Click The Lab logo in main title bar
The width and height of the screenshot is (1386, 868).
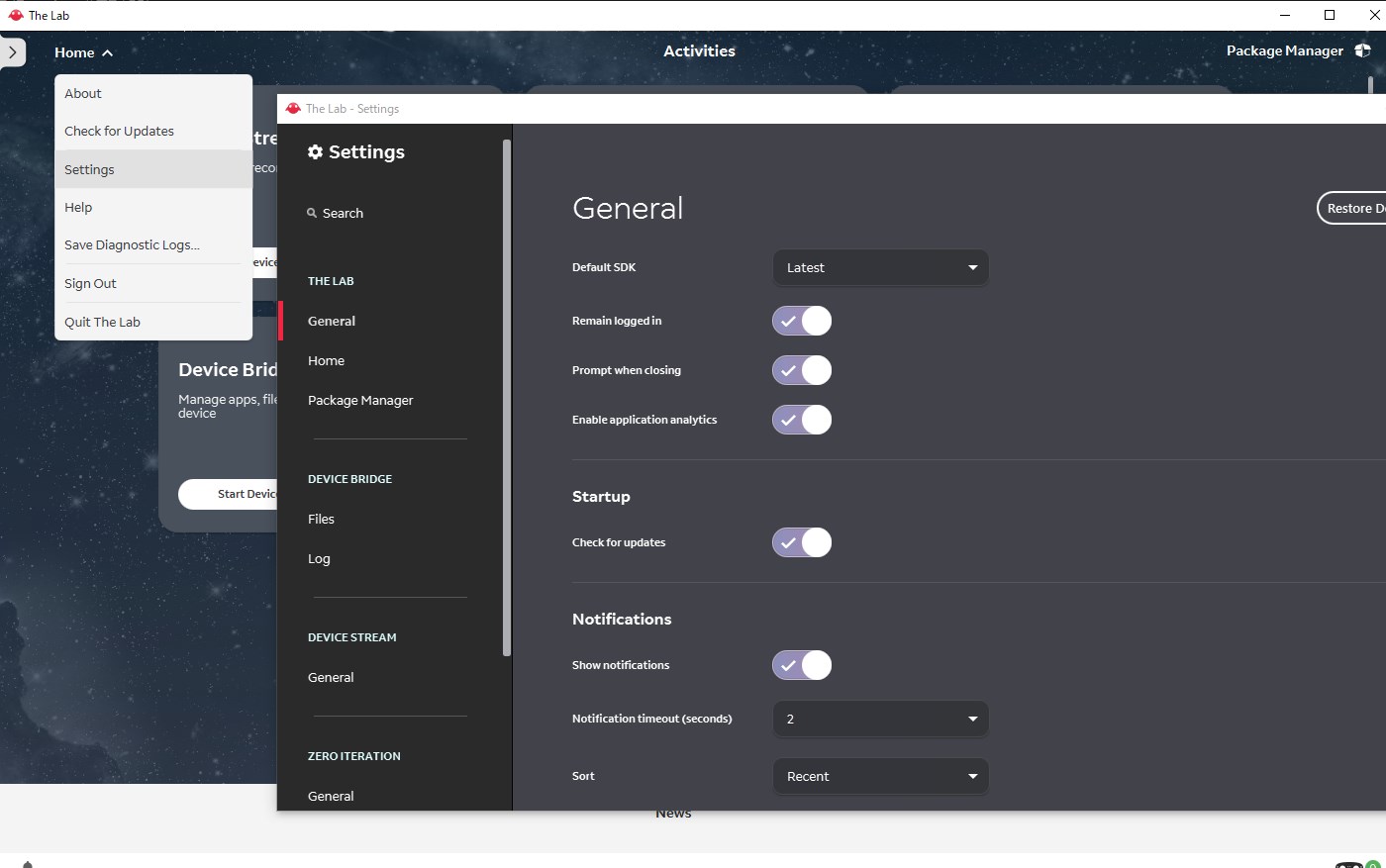(x=16, y=15)
